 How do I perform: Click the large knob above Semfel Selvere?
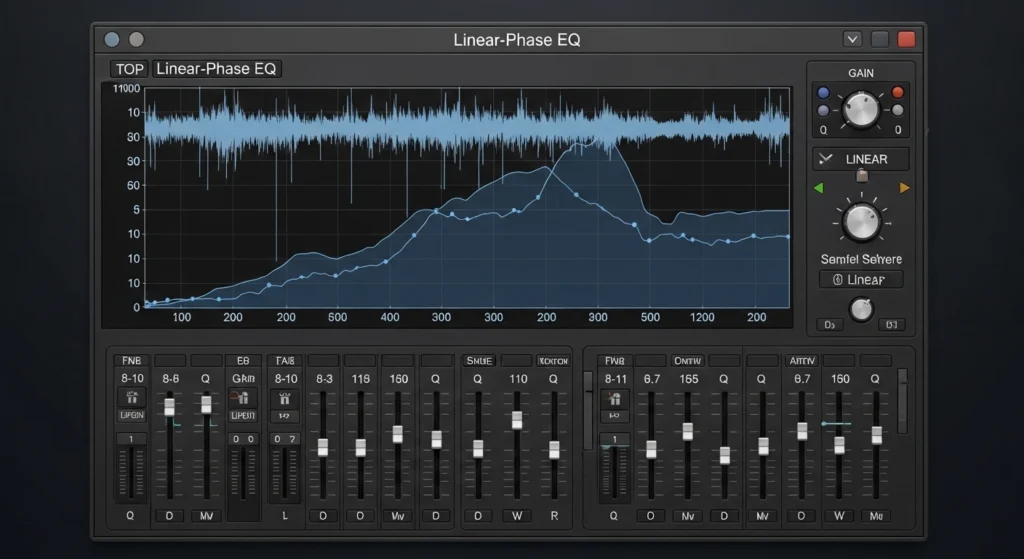(861, 221)
